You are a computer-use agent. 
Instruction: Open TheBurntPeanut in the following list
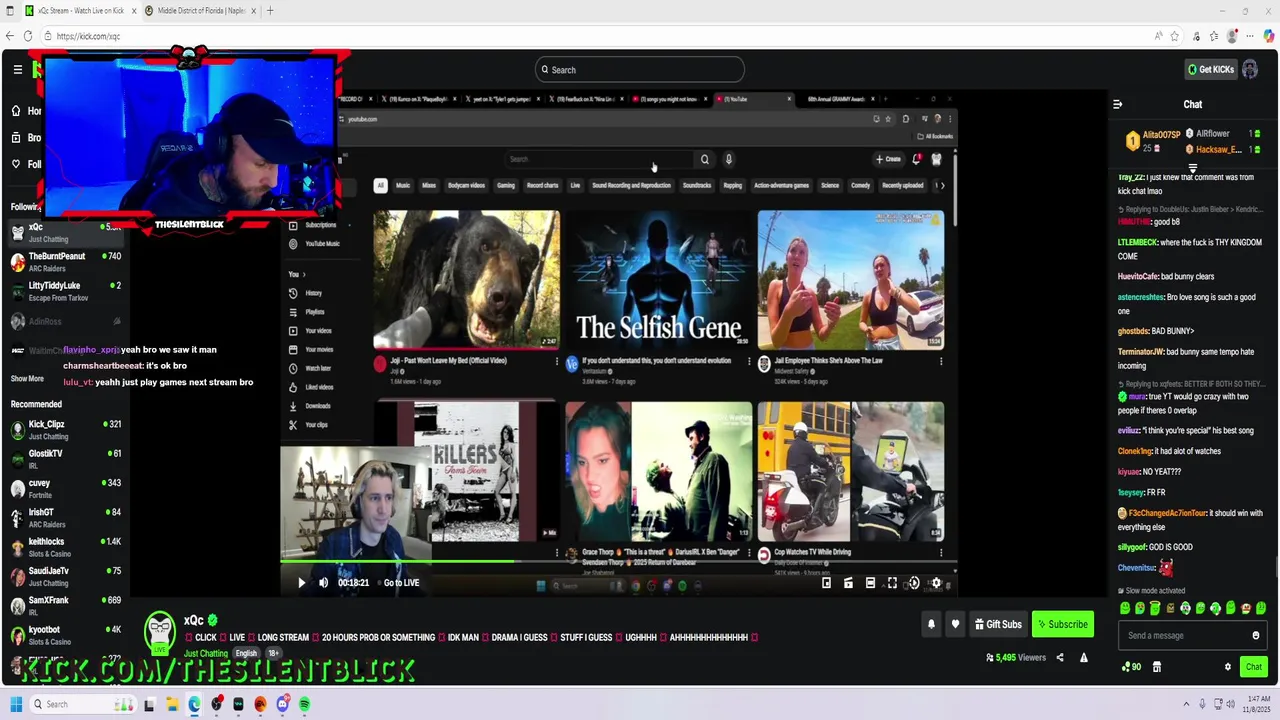(65, 262)
